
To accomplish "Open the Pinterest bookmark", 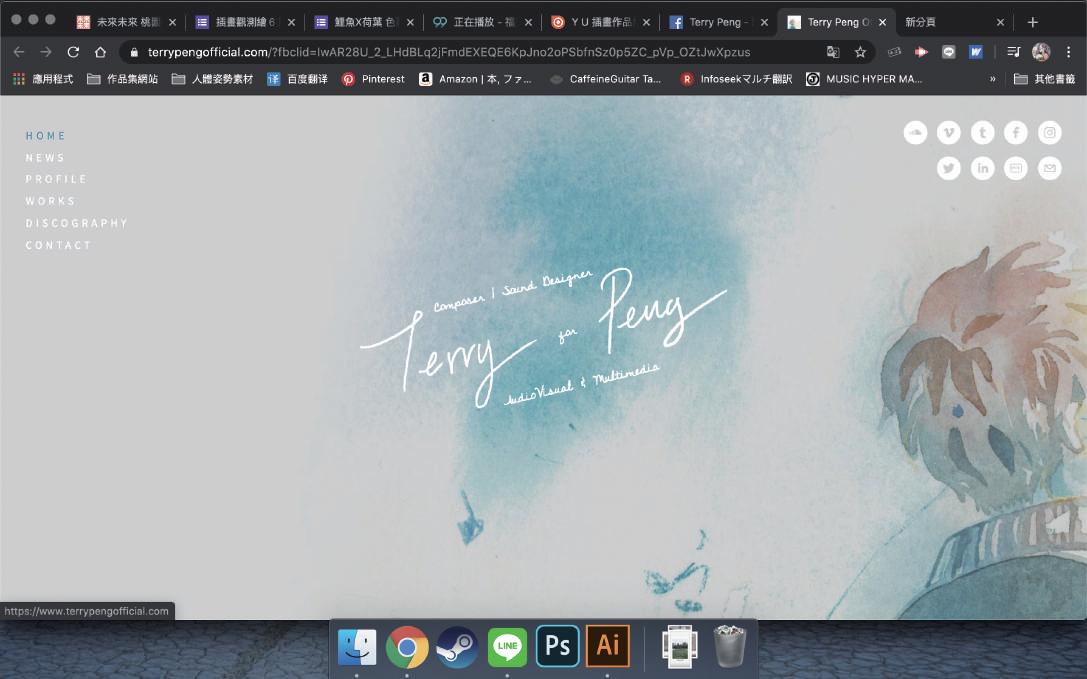I will tap(373, 79).
